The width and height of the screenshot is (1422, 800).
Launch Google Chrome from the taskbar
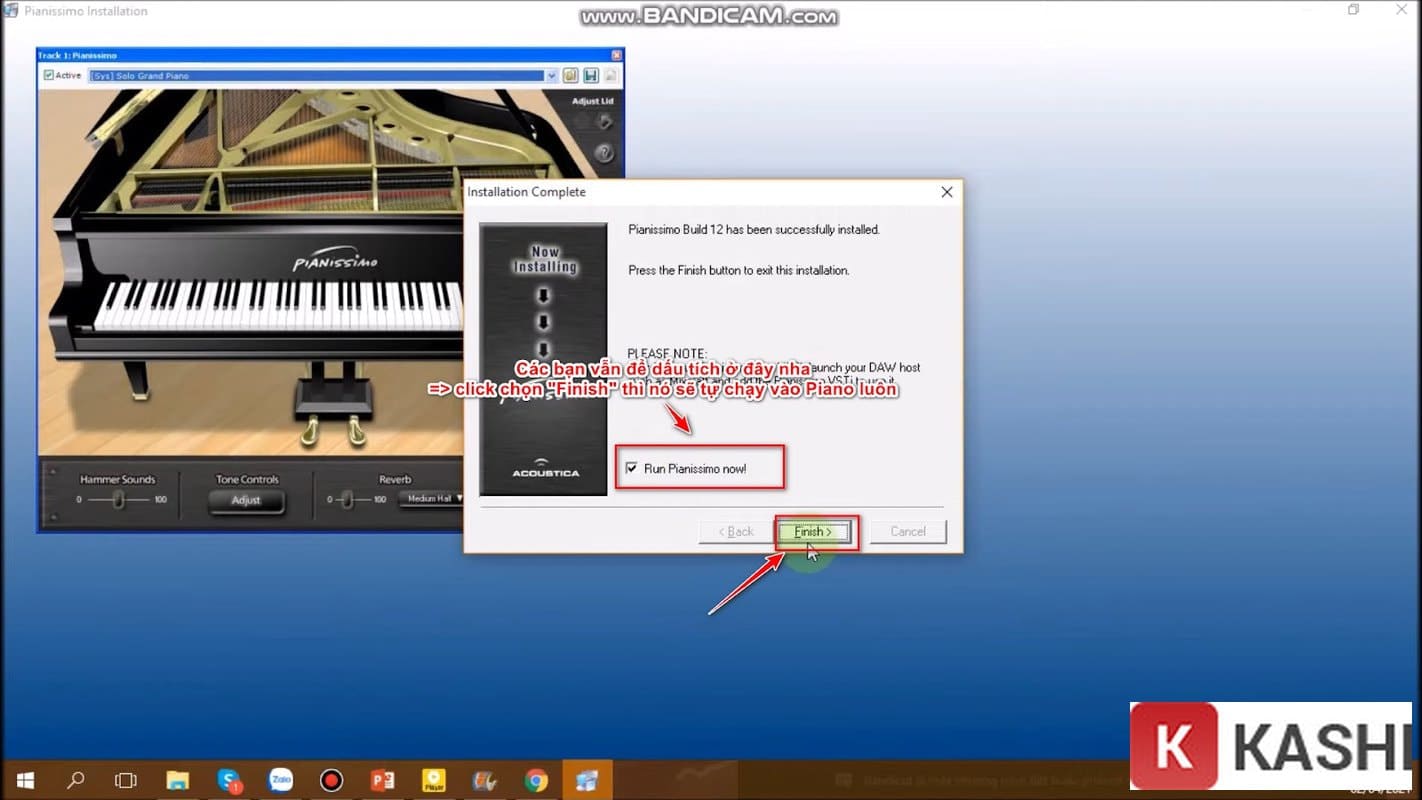tap(536, 780)
